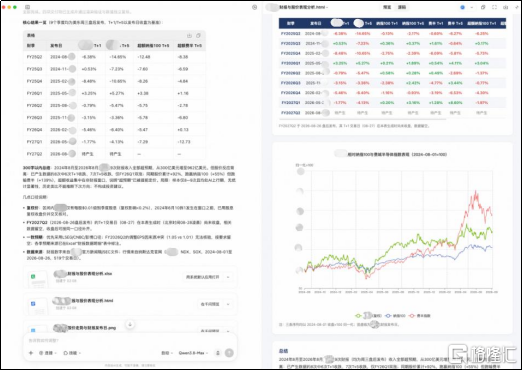Viewport: 523px width, 371px height.
Task: Expand open options arrow for html file
Action: 228,304
